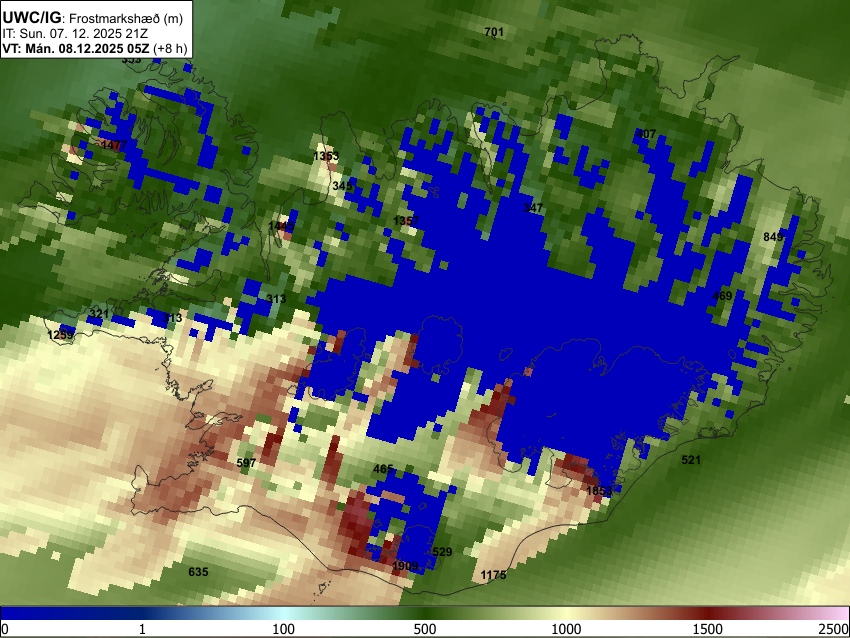This screenshot has width=850, height=638.
Task: Click the map value 1259
Action: (60, 334)
